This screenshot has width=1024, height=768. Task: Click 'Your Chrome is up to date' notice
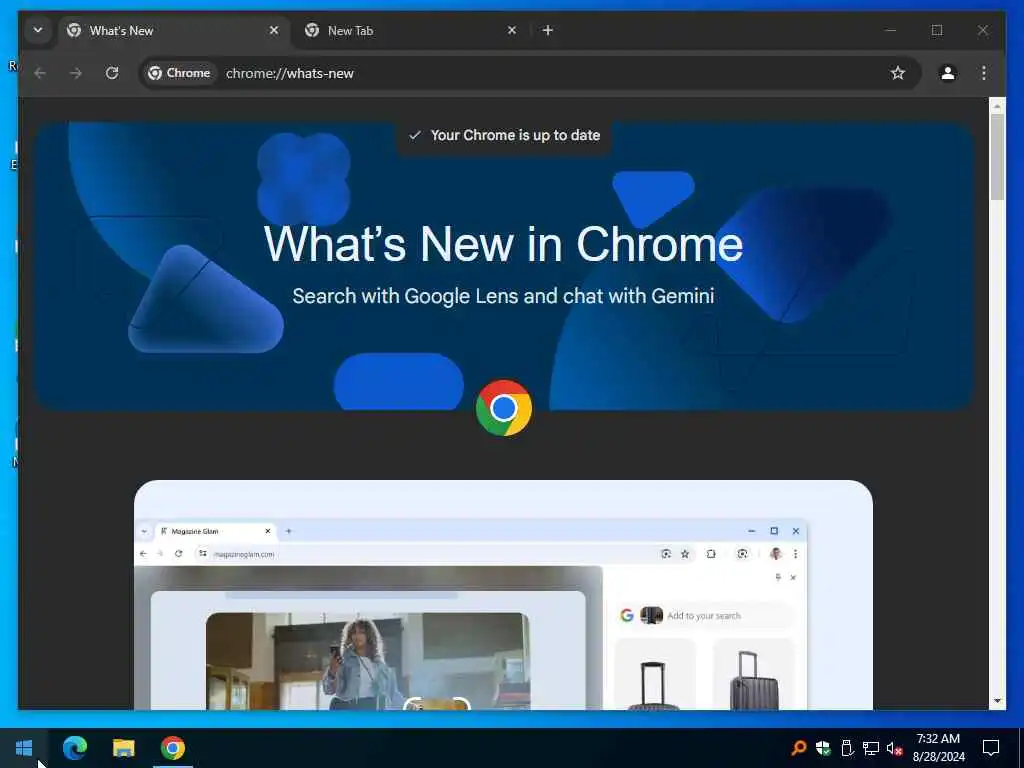[x=504, y=135]
